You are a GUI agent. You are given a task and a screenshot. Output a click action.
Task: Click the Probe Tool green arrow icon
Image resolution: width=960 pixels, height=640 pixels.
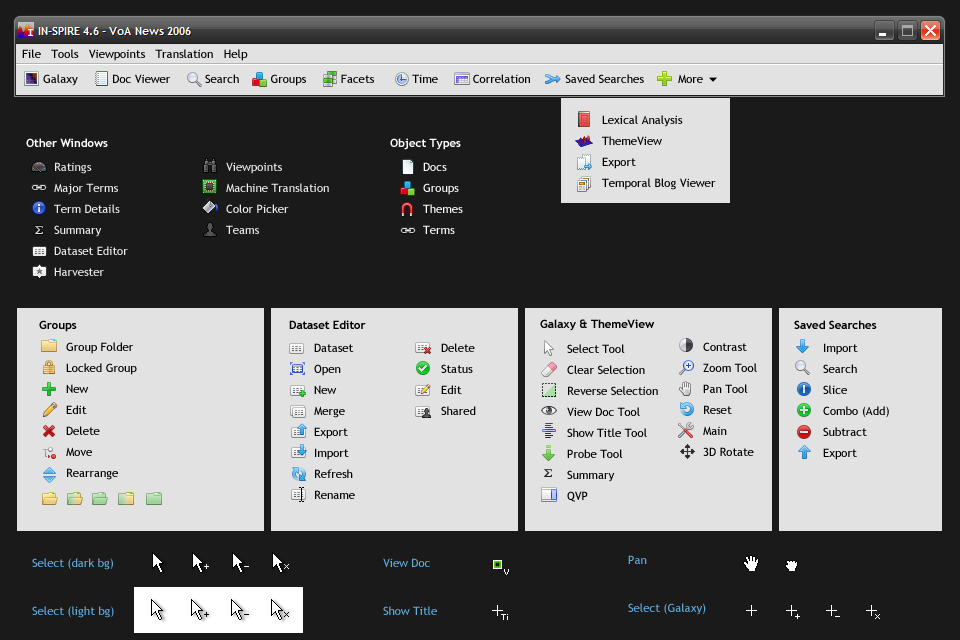(548, 454)
